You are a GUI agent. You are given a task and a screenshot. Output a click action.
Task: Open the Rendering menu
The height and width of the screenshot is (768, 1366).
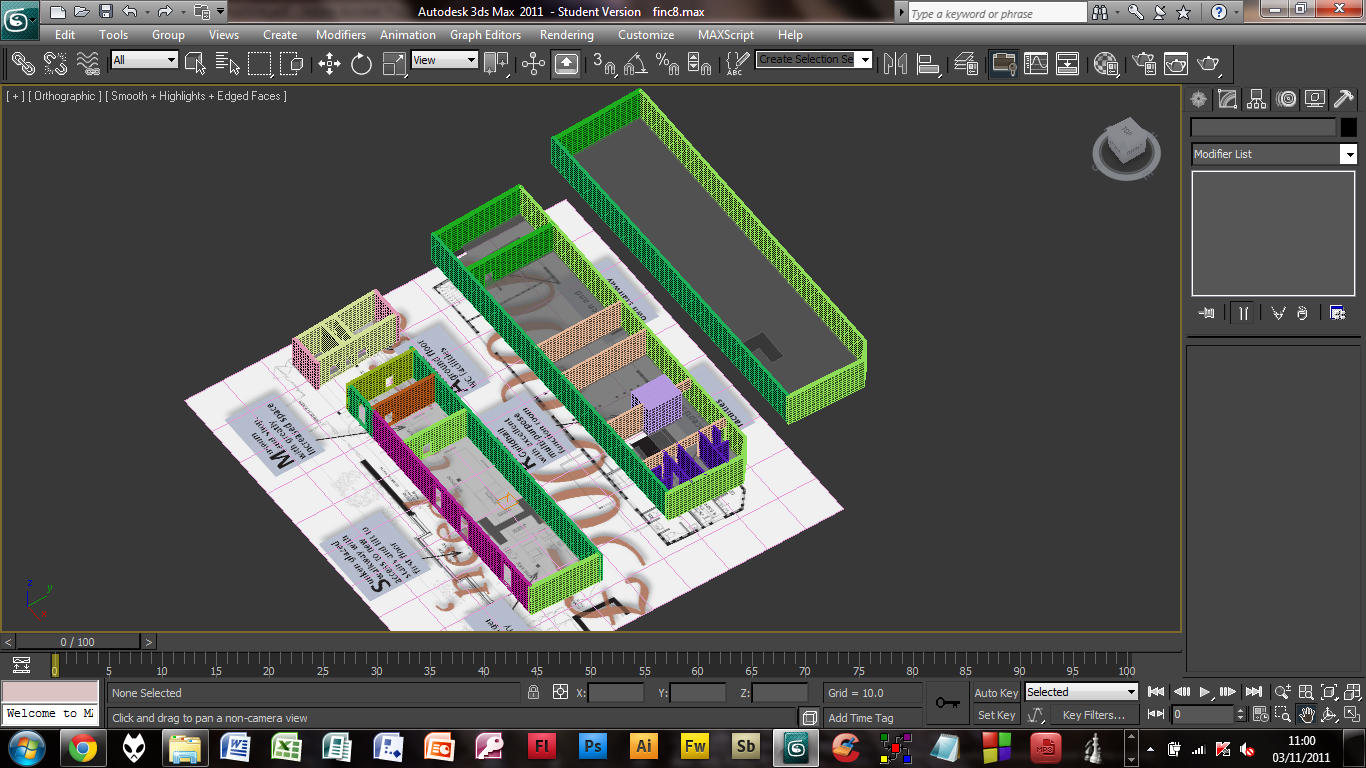point(566,34)
